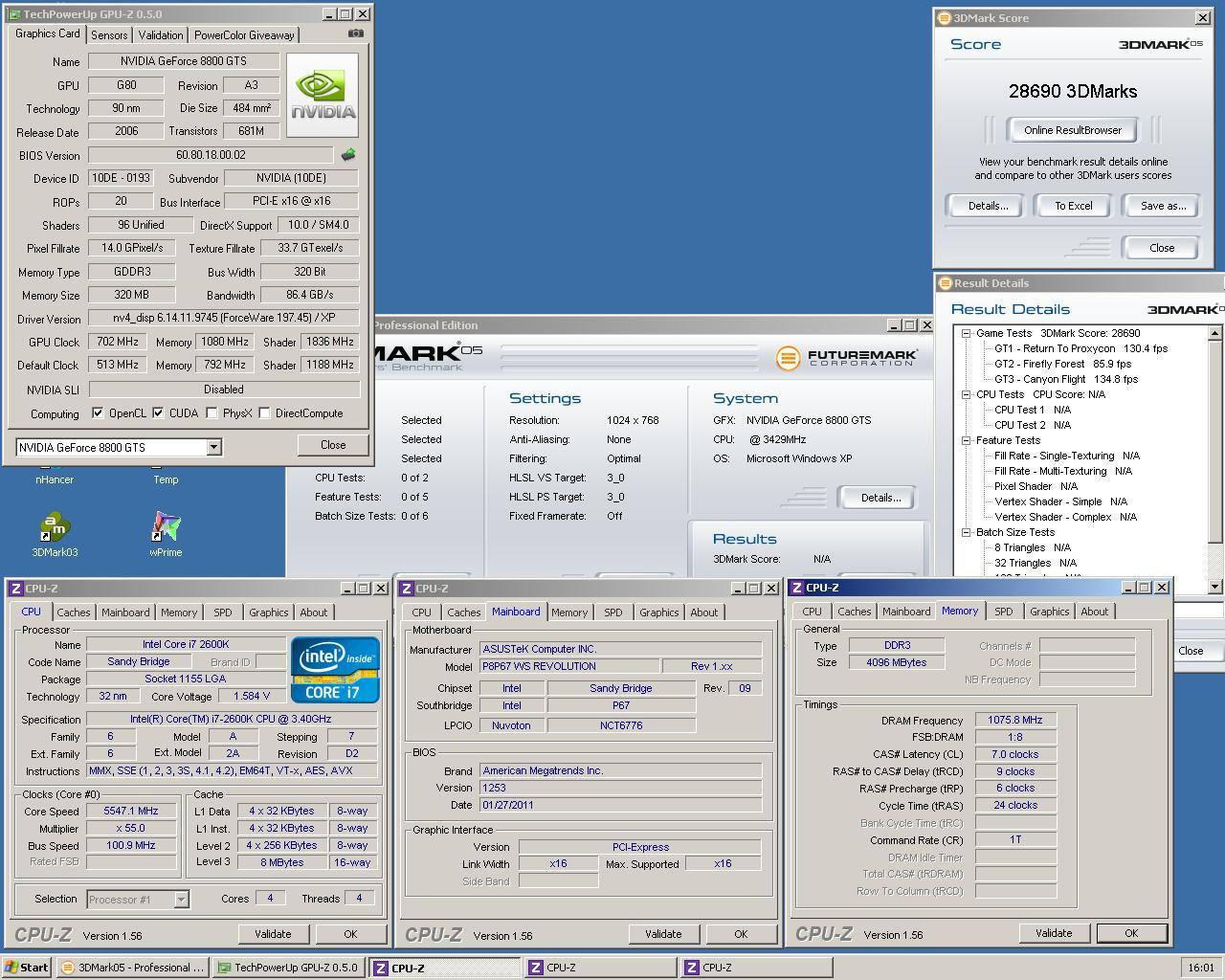1225x980 pixels.
Task: Click Close in the GPU-Z window
Action: point(333,445)
